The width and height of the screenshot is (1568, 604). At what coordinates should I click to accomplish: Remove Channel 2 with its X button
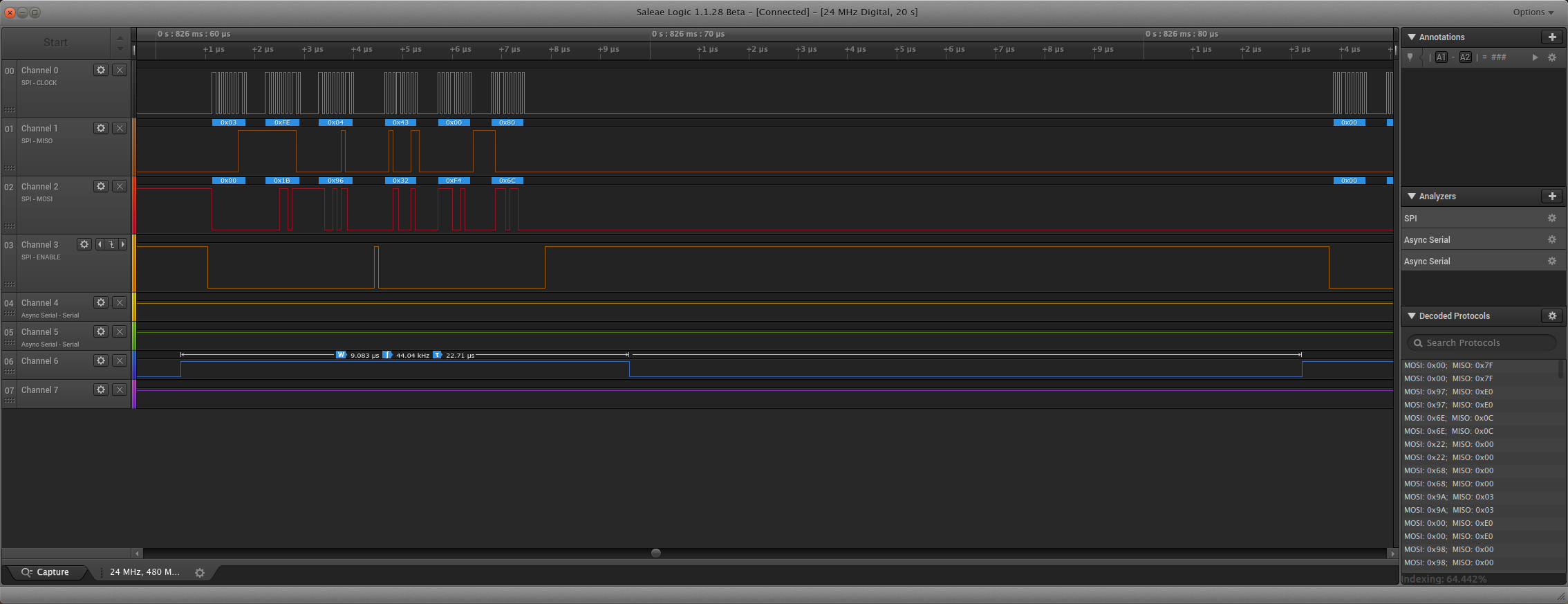click(120, 186)
